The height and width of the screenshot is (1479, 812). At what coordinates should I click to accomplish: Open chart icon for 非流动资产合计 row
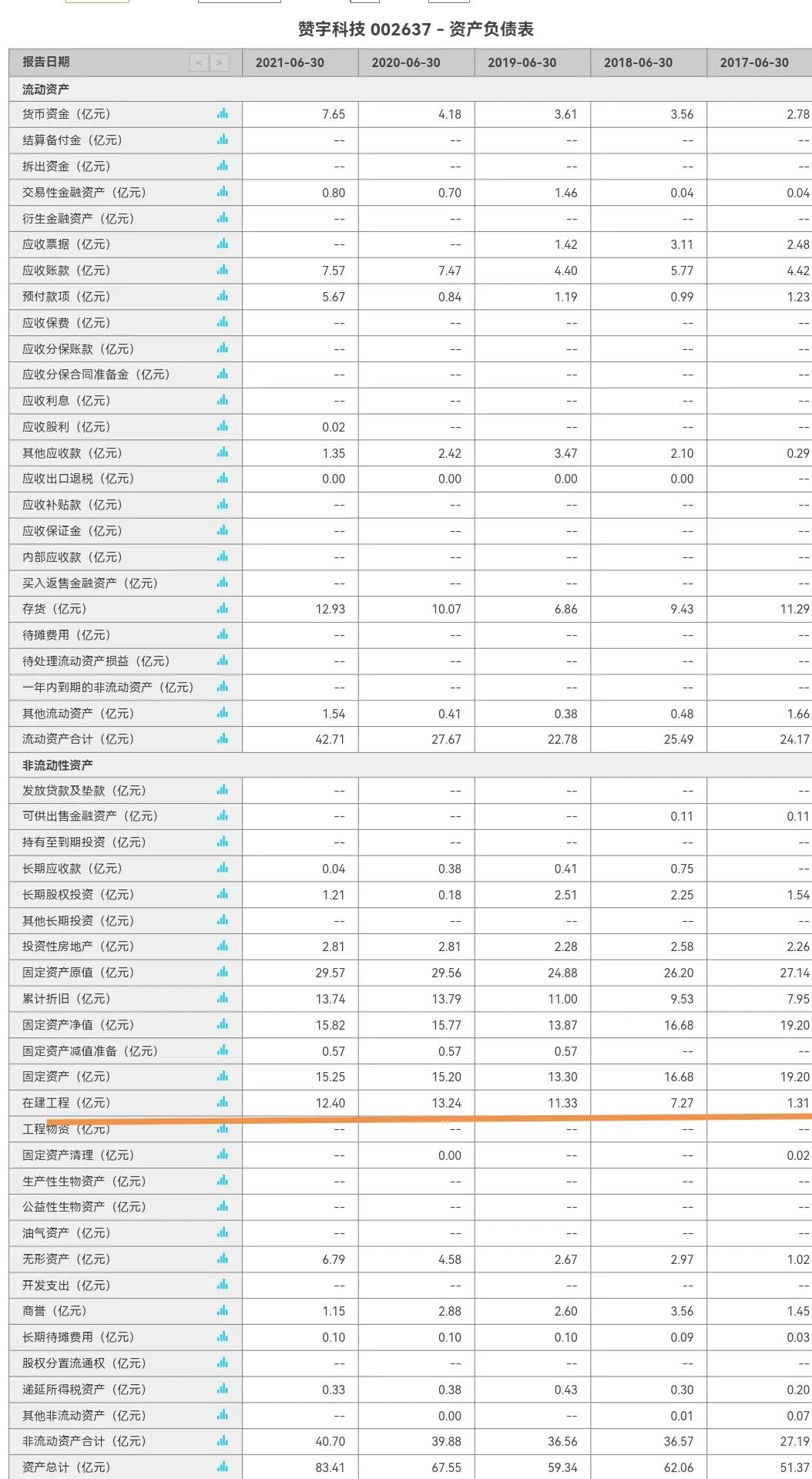coord(223,1440)
